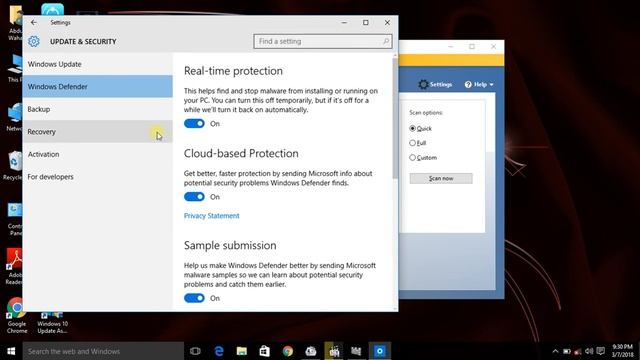
Task: Open Windows 10 Update Assistant desktop shortcut
Action: coord(52,322)
